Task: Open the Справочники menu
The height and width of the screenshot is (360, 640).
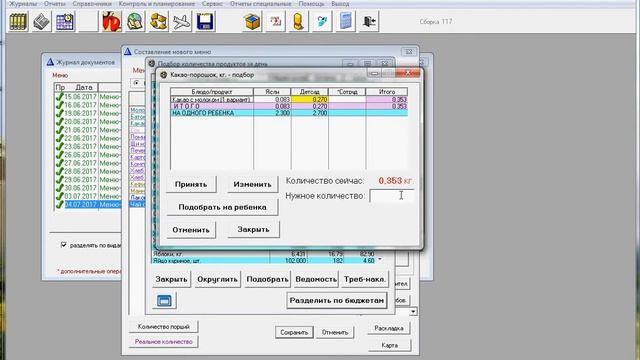Action: [x=92, y=4]
